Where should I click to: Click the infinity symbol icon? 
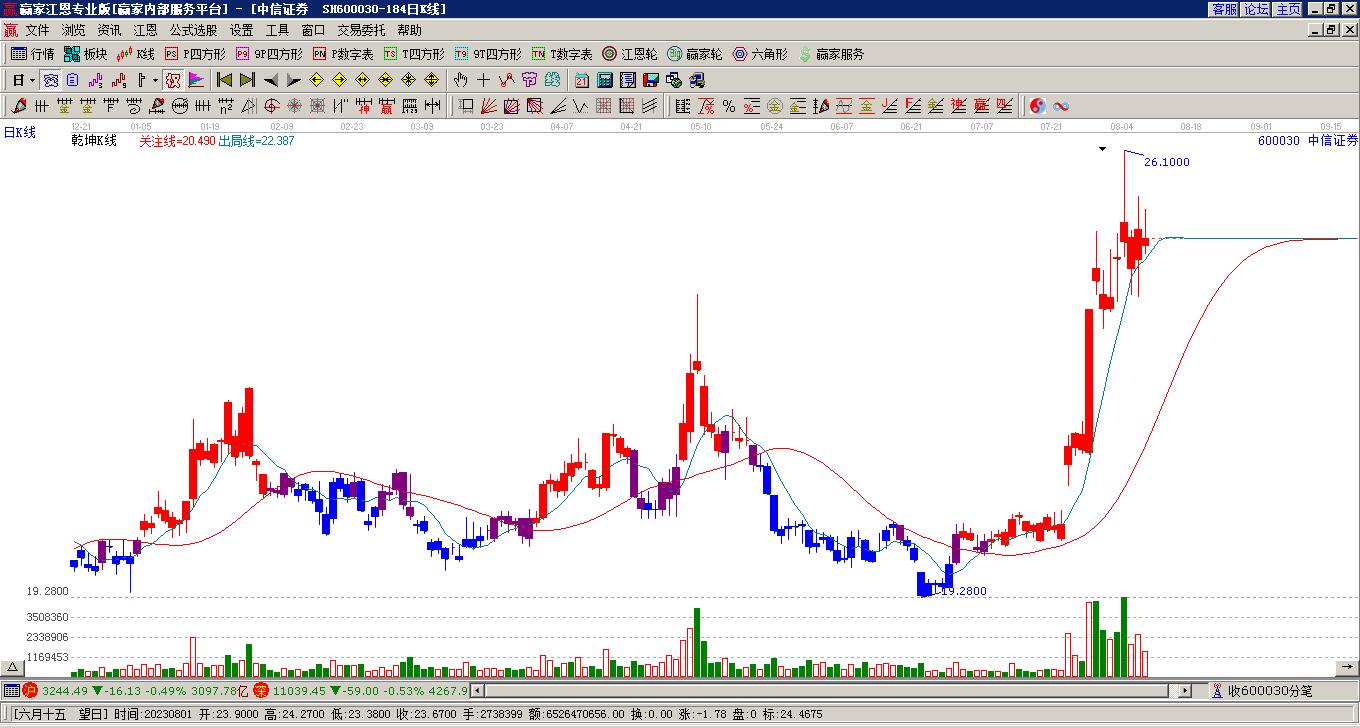pos(1061,106)
